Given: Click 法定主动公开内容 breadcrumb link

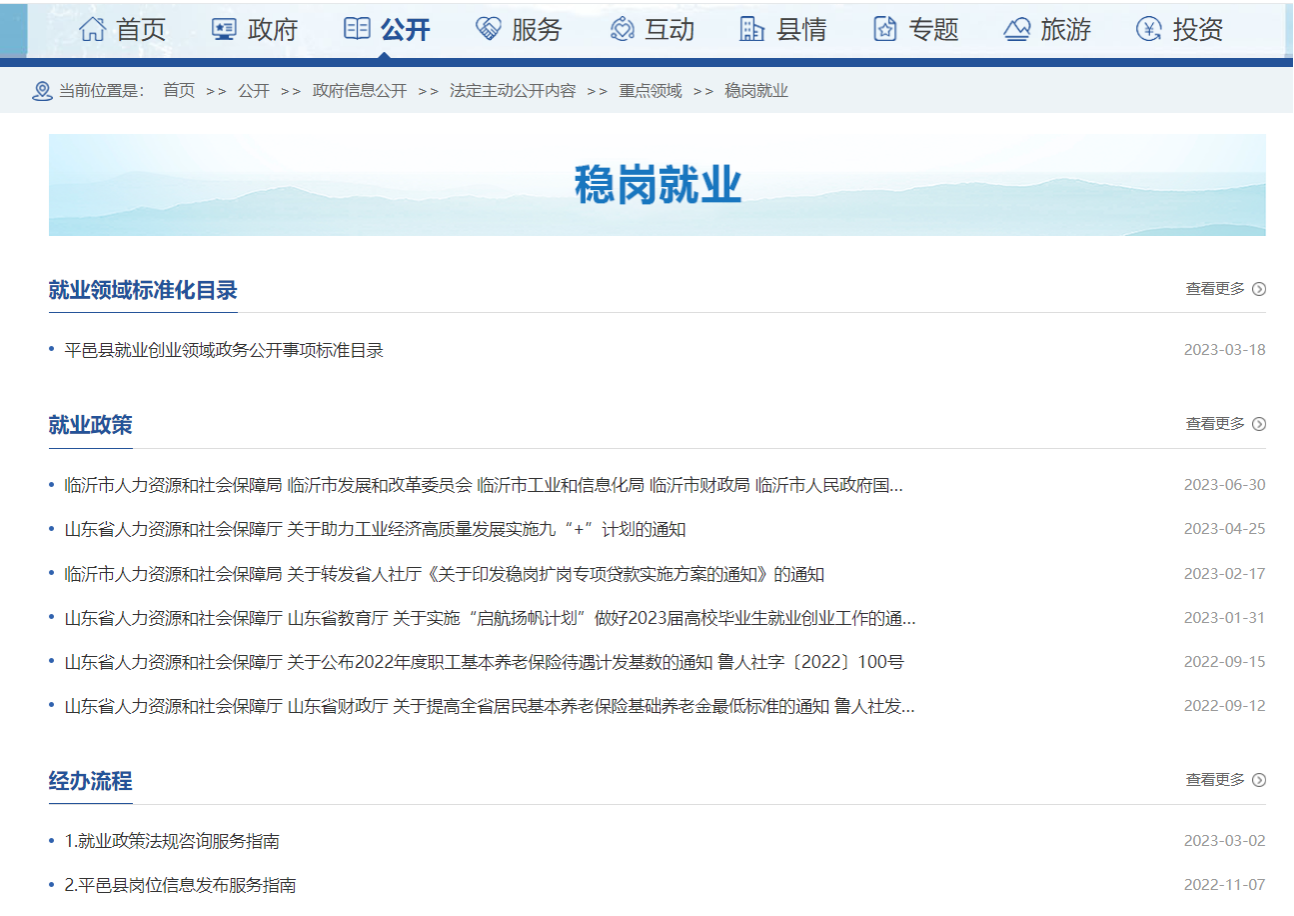Looking at the screenshot, I should click(x=513, y=91).
